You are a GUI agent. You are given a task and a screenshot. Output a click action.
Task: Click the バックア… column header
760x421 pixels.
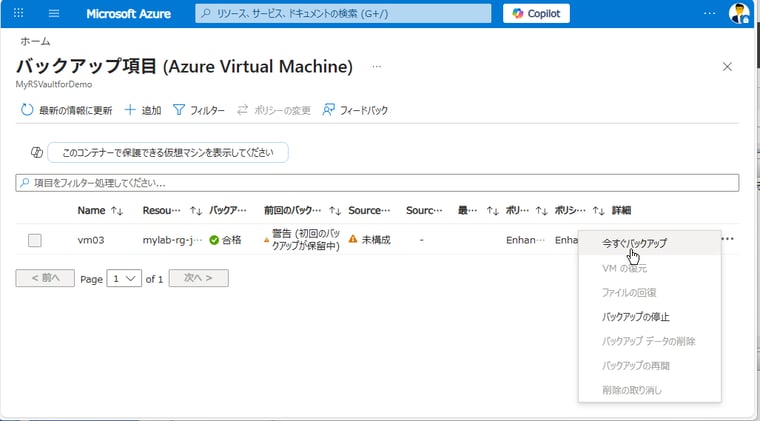pyautogui.click(x=228, y=210)
